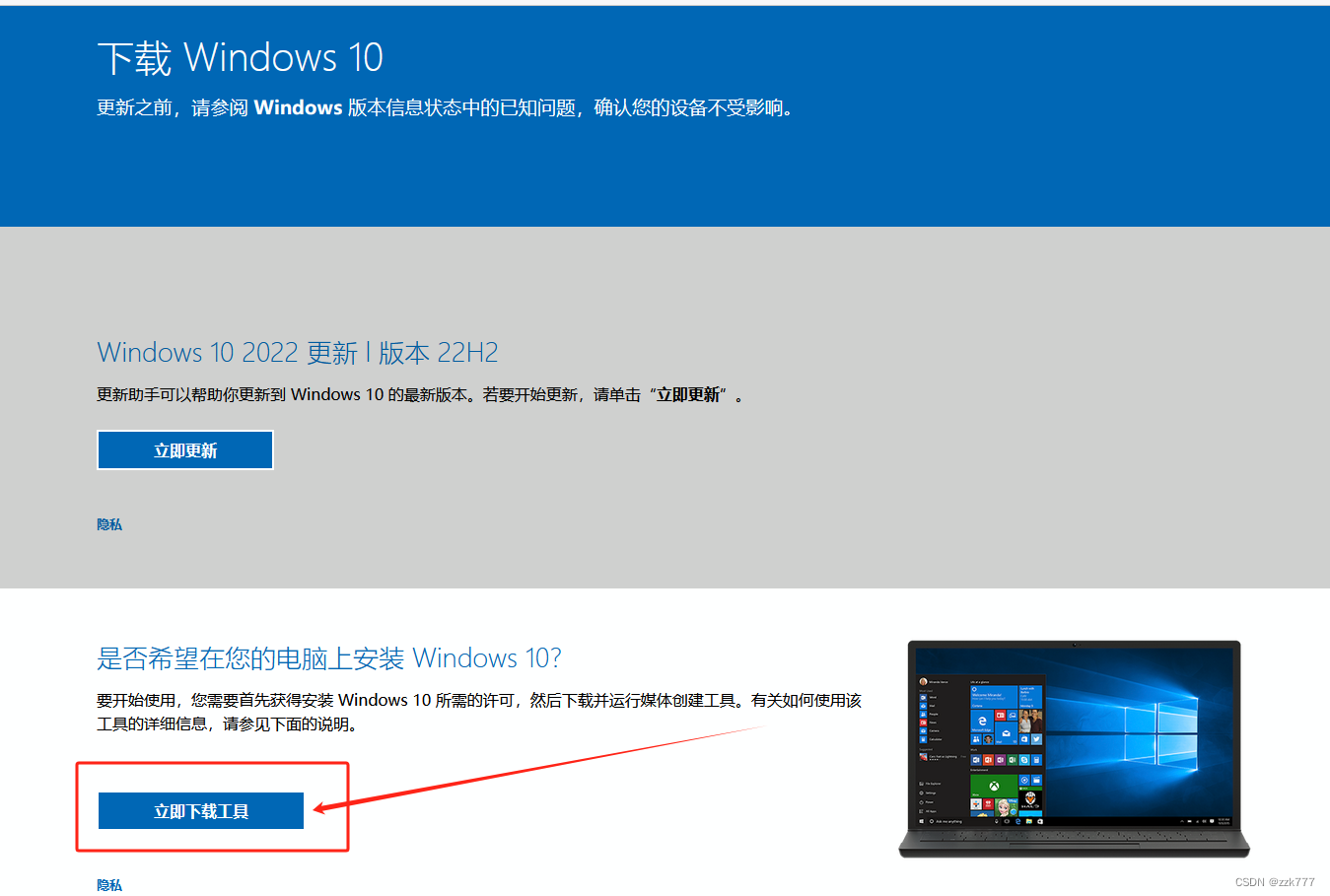Click the 'Windows 10 2022 更新 | 版本 22H2' heading
Viewport: 1330px width, 896px height.
[298, 353]
